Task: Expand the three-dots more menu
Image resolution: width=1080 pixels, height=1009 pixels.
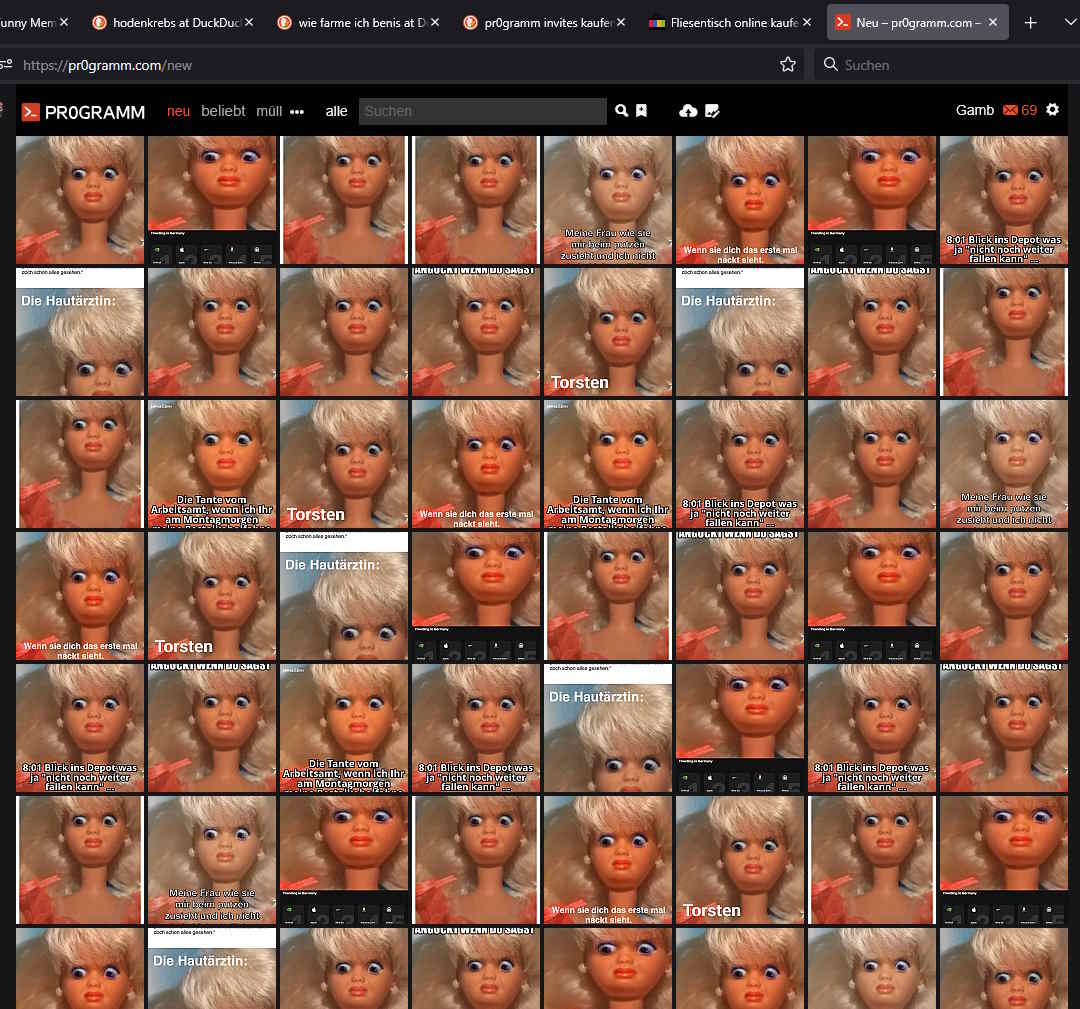Action: pyautogui.click(x=297, y=112)
